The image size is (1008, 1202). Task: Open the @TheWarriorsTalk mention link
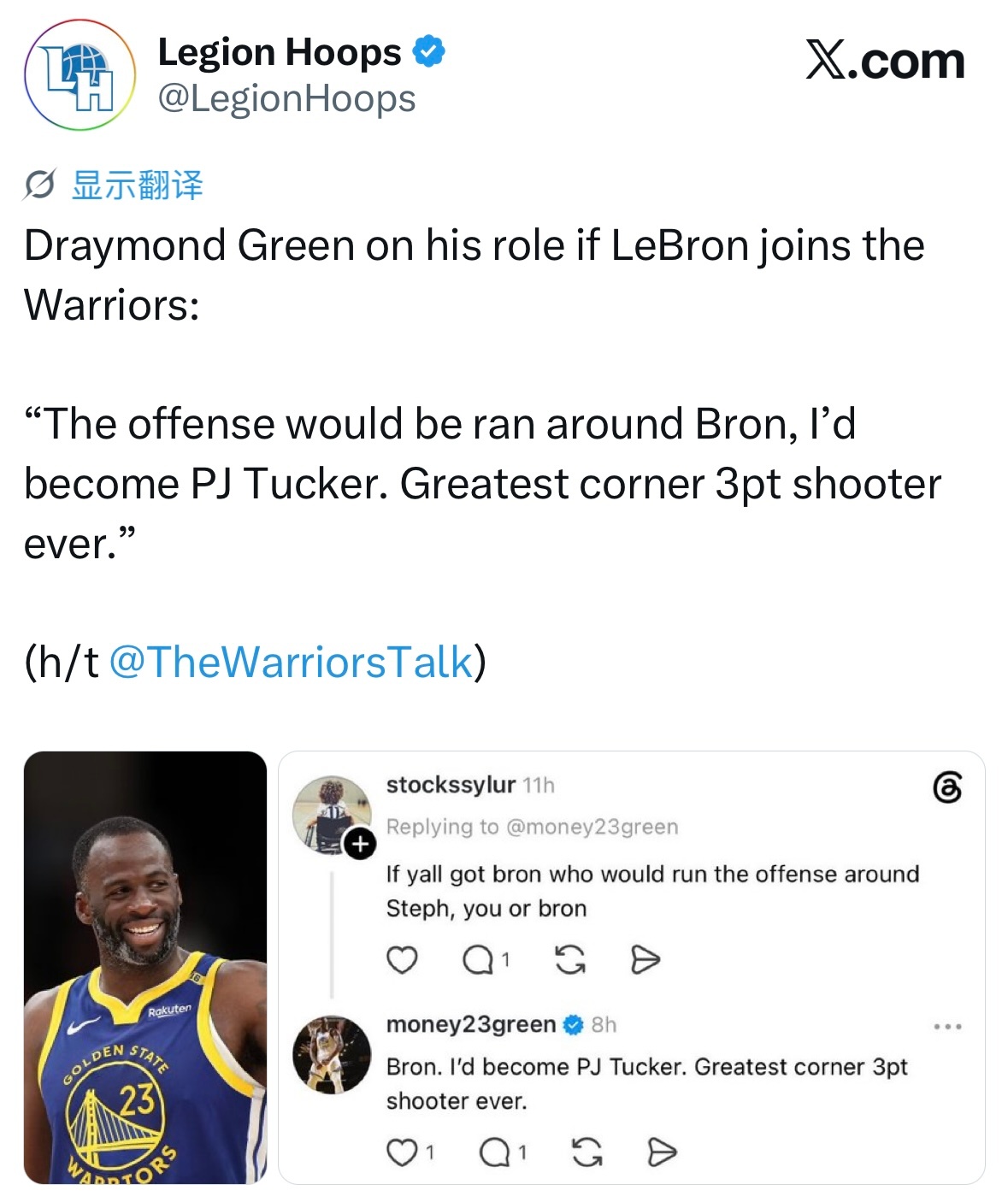point(292,662)
